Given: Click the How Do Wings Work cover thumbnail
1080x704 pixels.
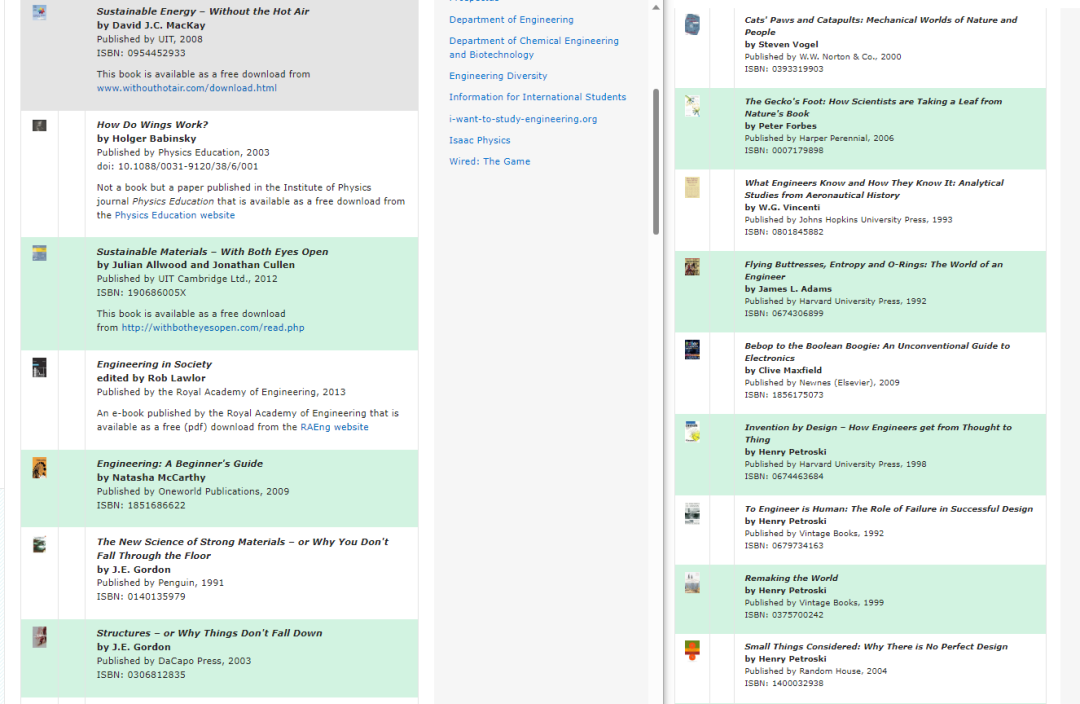Looking at the screenshot, I should [x=39, y=125].
